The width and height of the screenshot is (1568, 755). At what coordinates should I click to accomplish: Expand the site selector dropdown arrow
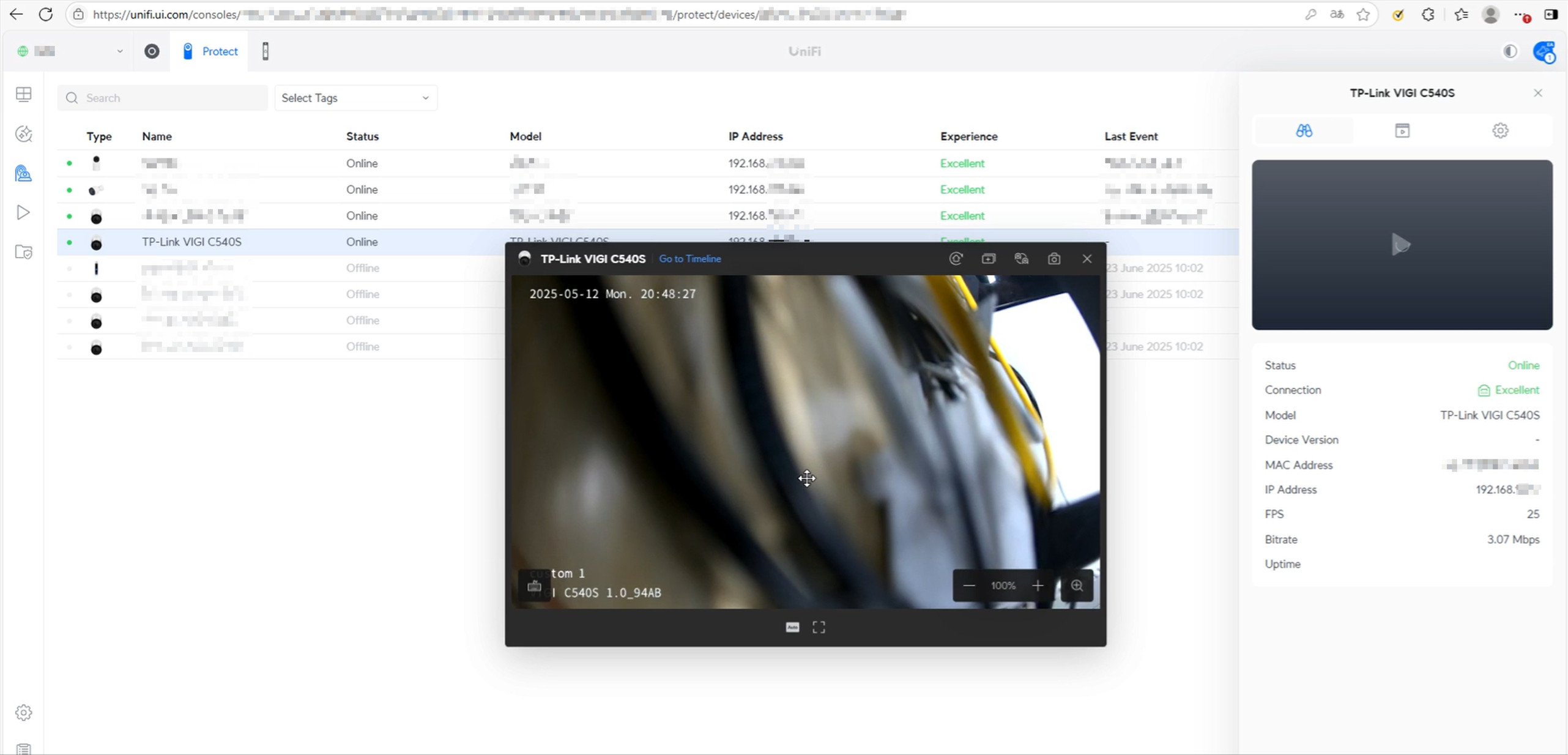(x=120, y=51)
